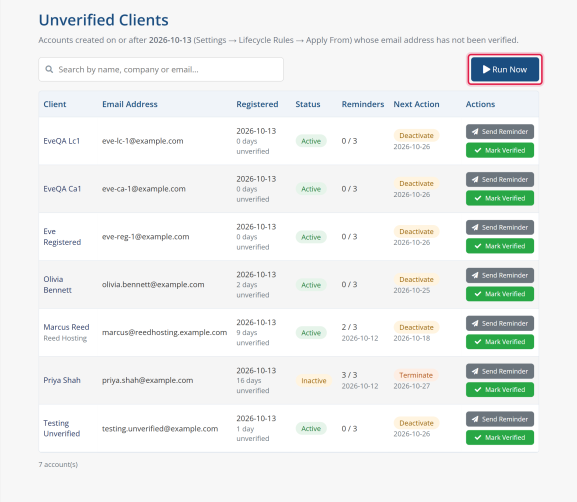Screen dimensions: 577x502
Task: Click Marcus Reed's Active status badge
Action: coord(311,333)
